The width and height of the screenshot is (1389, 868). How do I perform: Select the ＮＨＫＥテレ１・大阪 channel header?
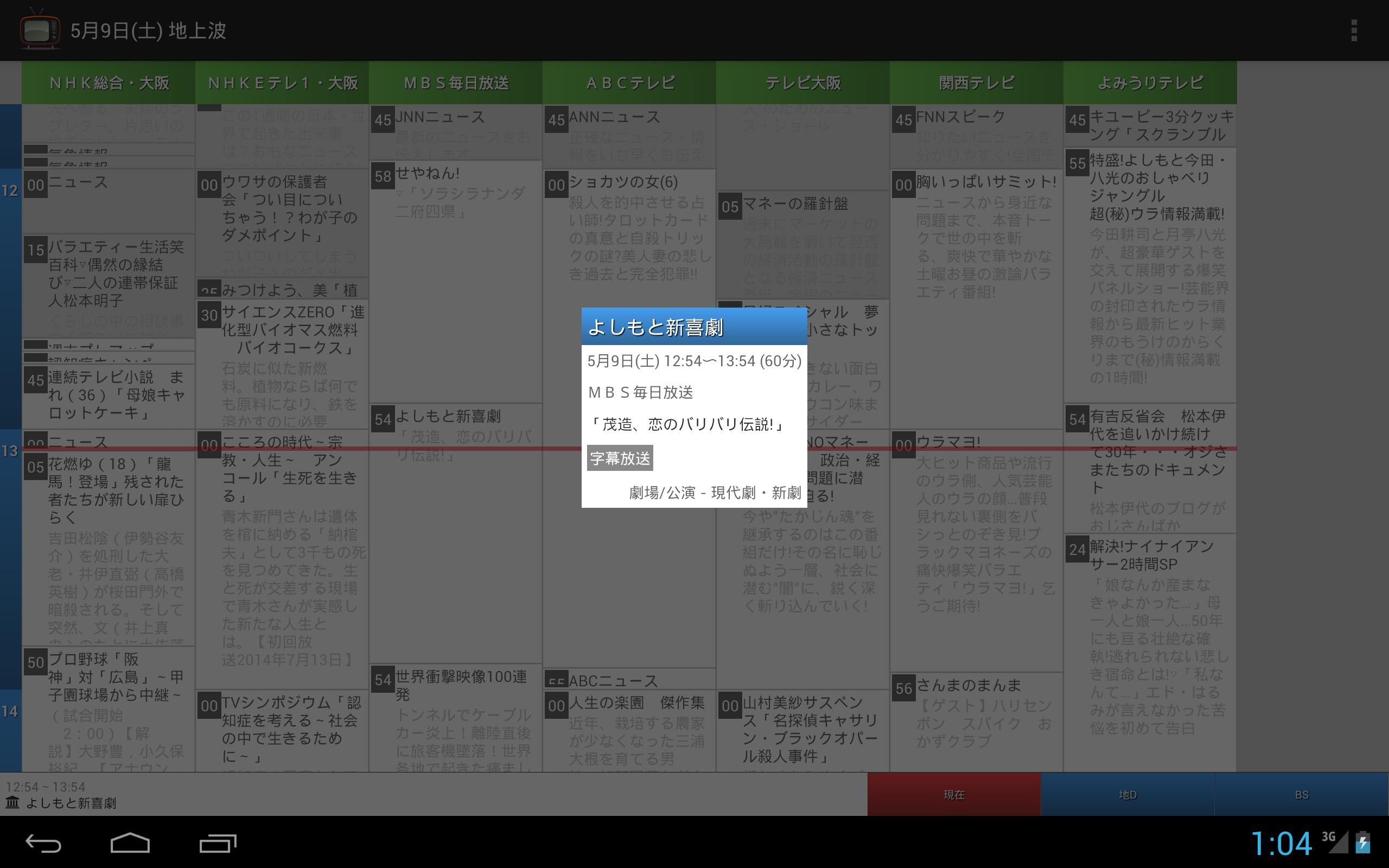(282, 82)
